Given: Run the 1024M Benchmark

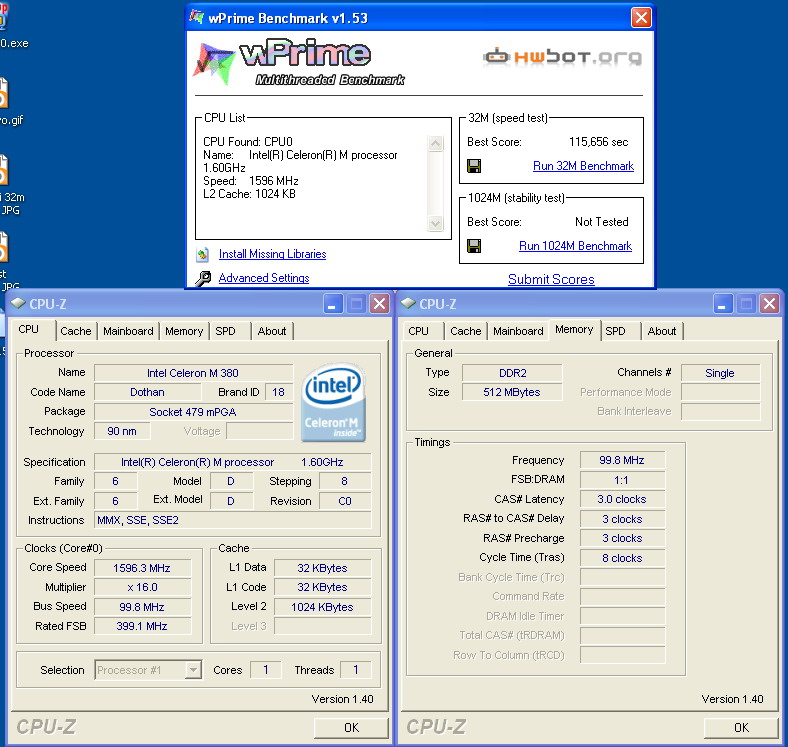Looking at the screenshot, I should click(575, 246).
